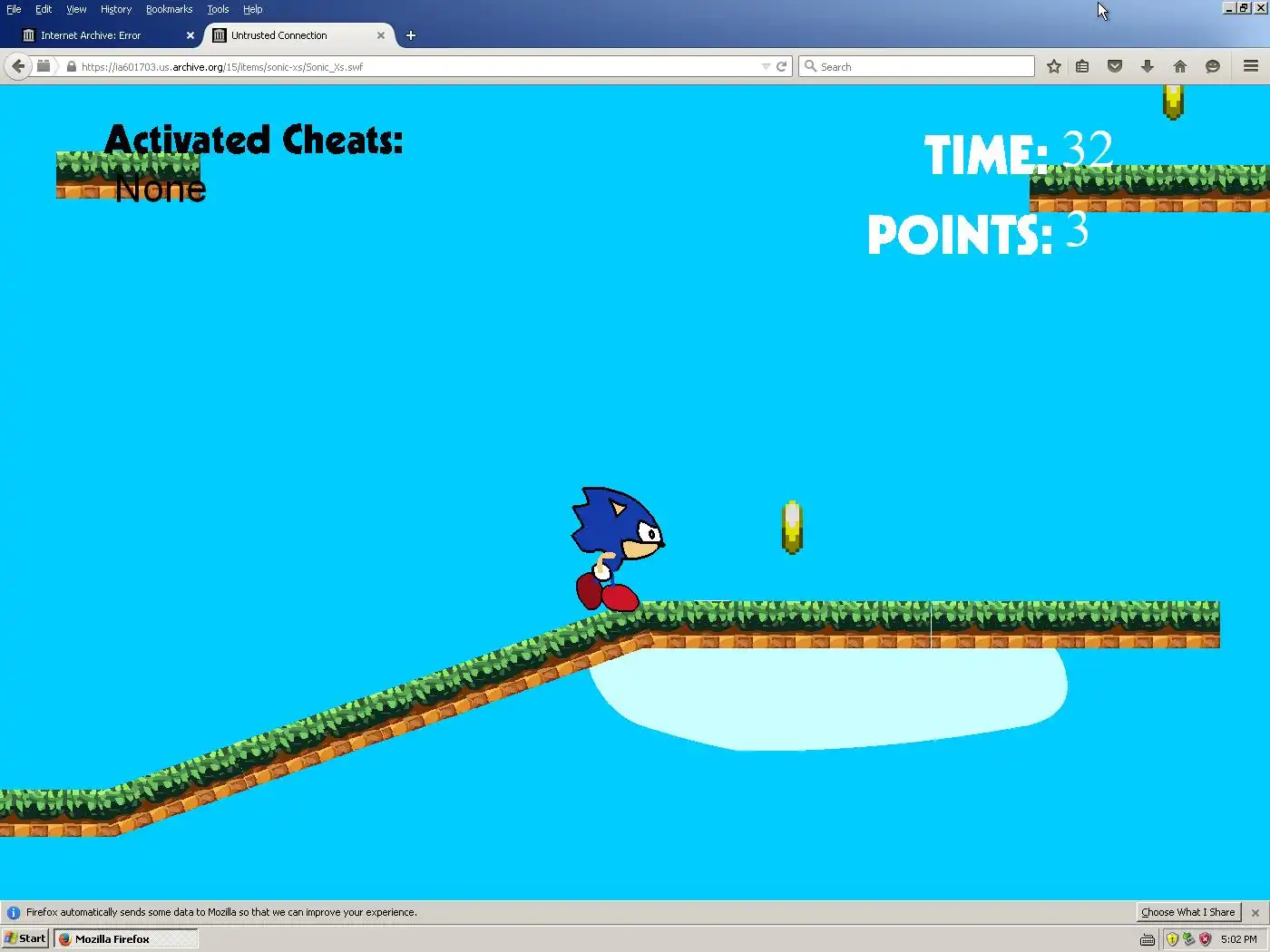Click the POINTS: counter showing 3

(978, 233)
